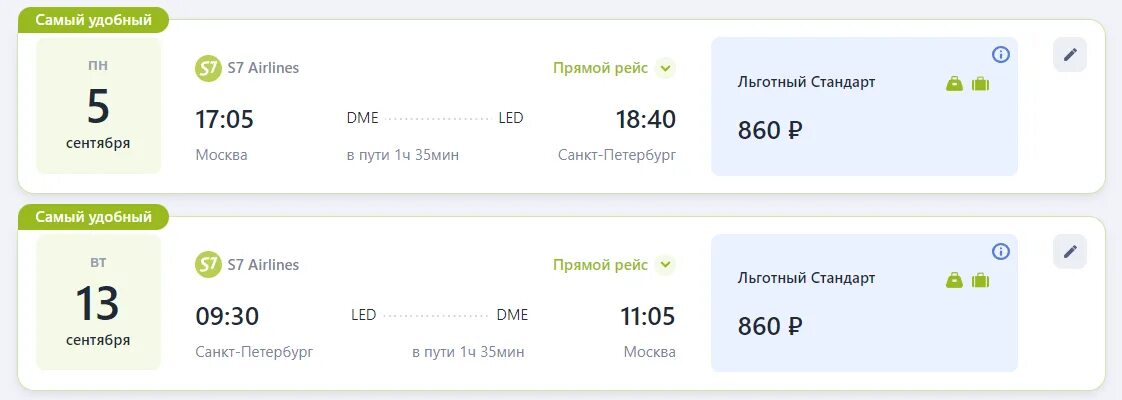Viewport: 1122px width, 400px height.
Task: Select the Льготный Стандарт fare for the 17:05 flight
Action: coord(864,107)
